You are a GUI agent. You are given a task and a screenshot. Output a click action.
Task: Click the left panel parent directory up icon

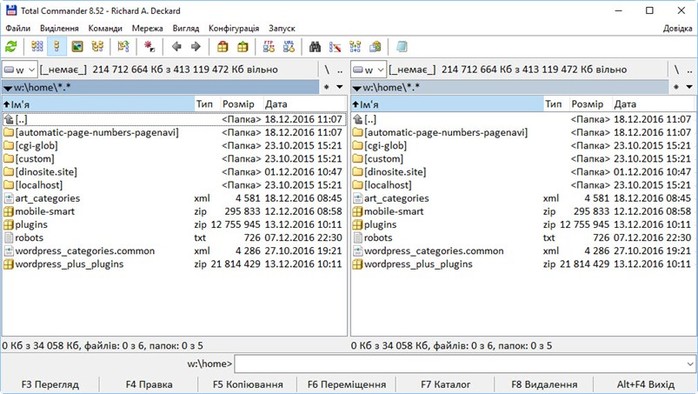point(8,119)
